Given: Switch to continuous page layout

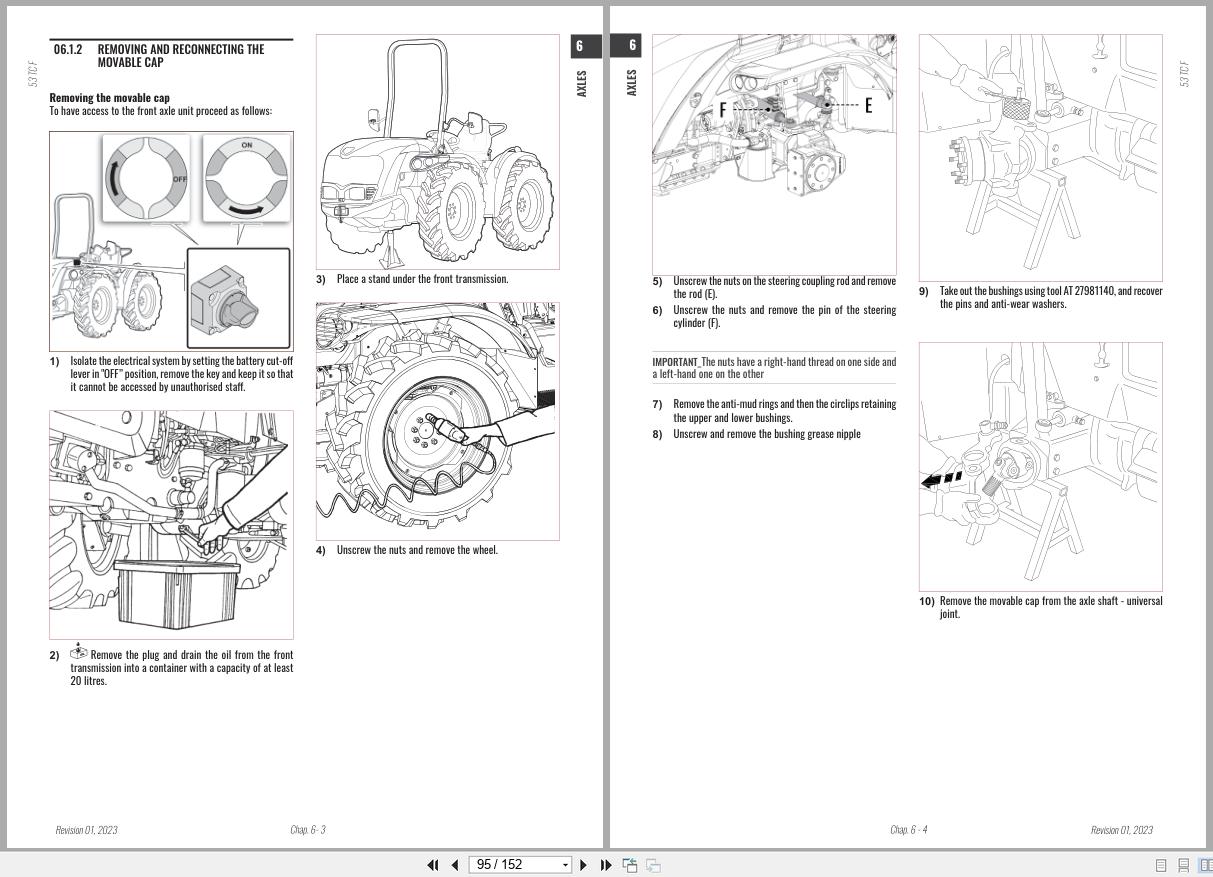Looking at the screenshot, I should point(1183,865).
